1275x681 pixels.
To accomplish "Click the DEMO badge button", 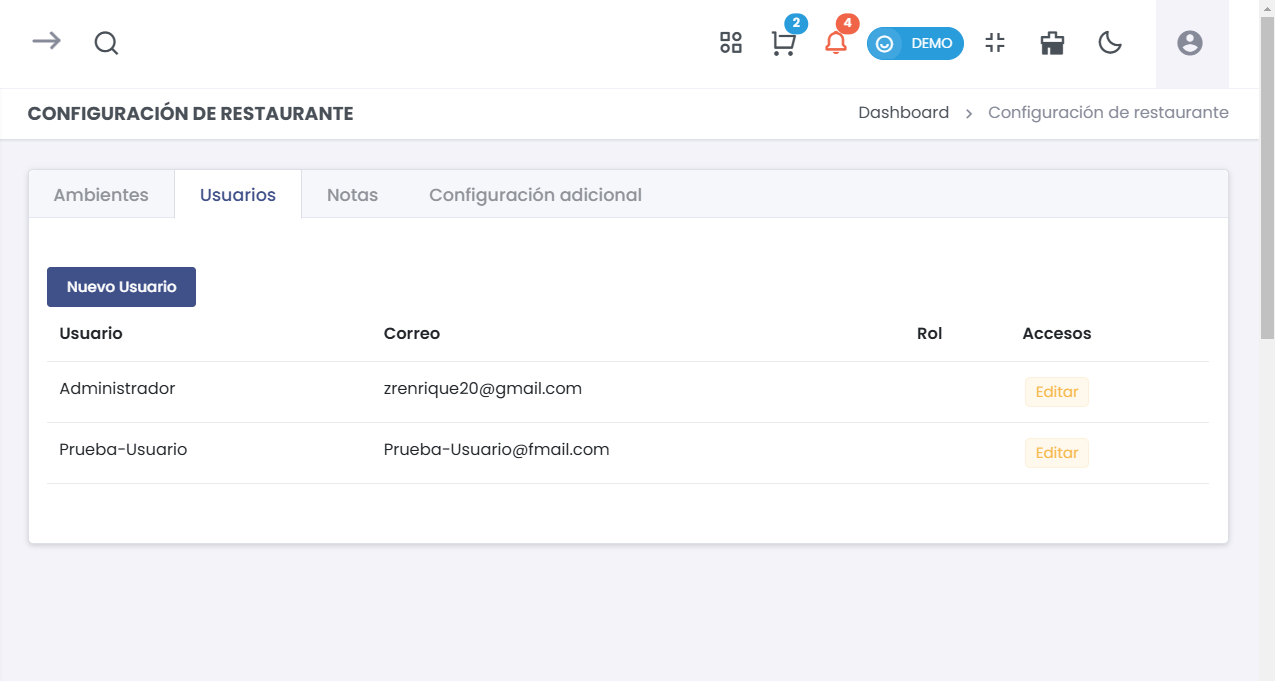I will click(x=915, y=43).
